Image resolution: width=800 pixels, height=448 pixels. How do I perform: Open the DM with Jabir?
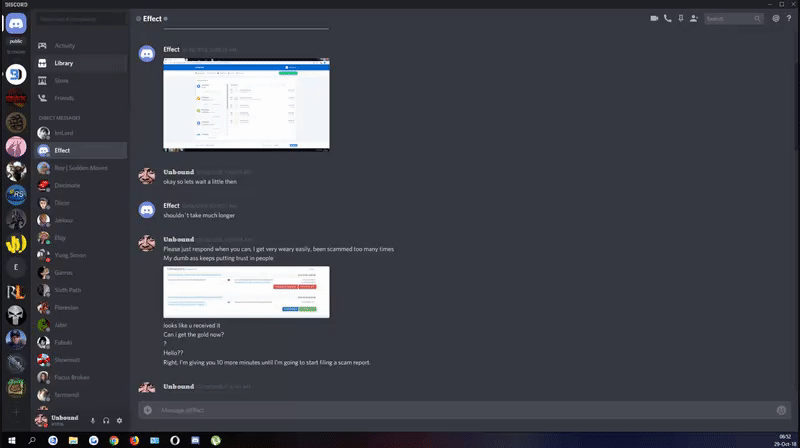(81, 325)
